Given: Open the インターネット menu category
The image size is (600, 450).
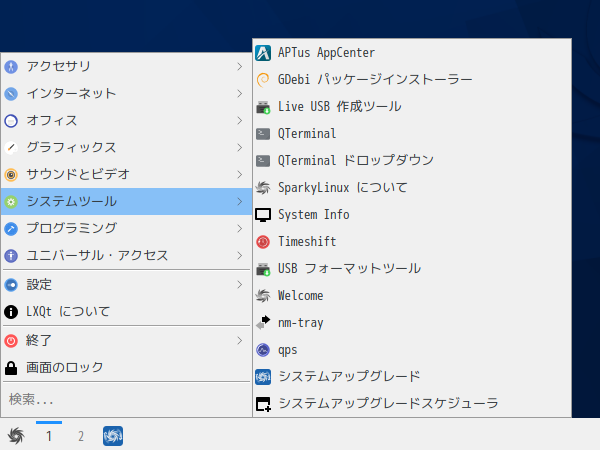Looking at the screenshot, I should tap(126, 94).
